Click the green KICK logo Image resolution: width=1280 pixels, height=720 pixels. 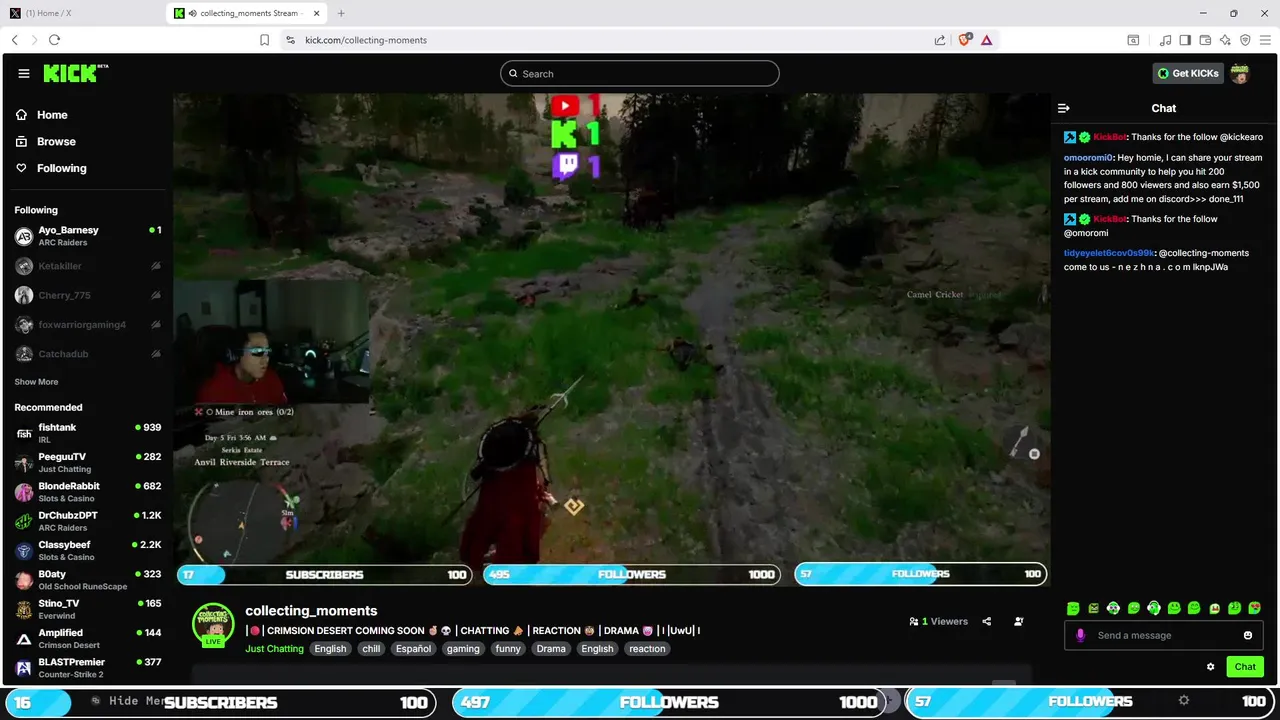pos(76,73)
